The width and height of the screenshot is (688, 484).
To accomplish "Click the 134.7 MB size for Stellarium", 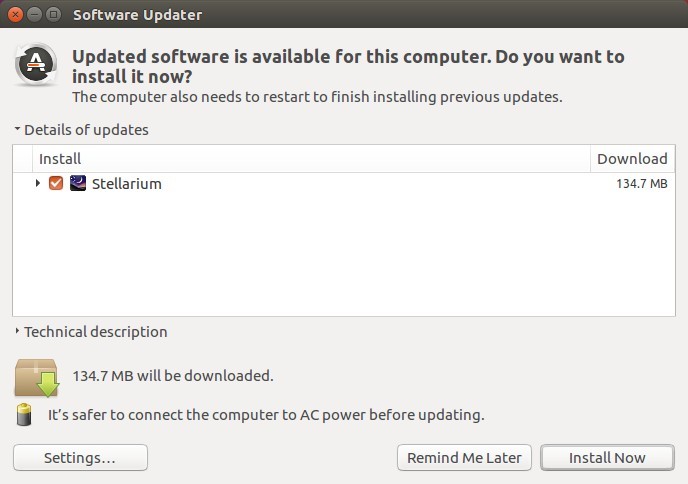I will (x=641, y=183).
